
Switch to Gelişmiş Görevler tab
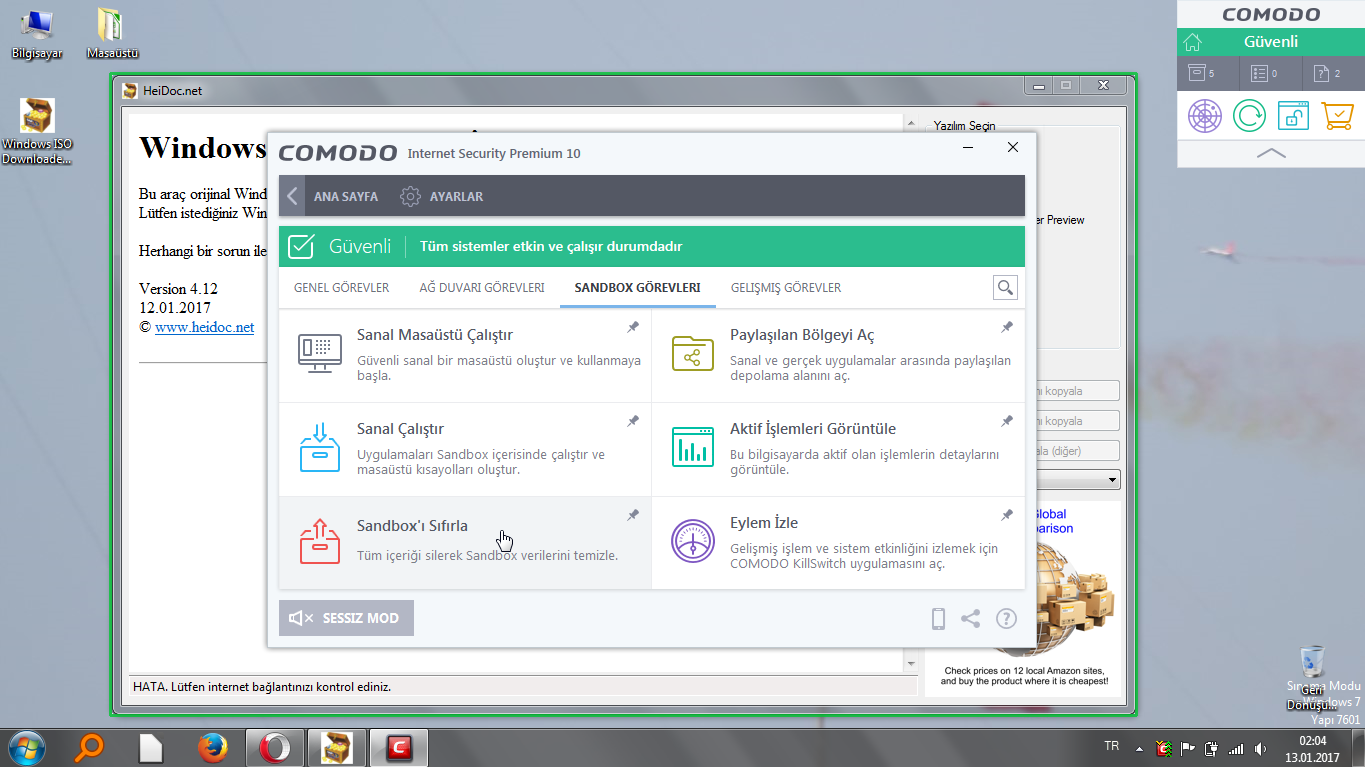[786, 288]
